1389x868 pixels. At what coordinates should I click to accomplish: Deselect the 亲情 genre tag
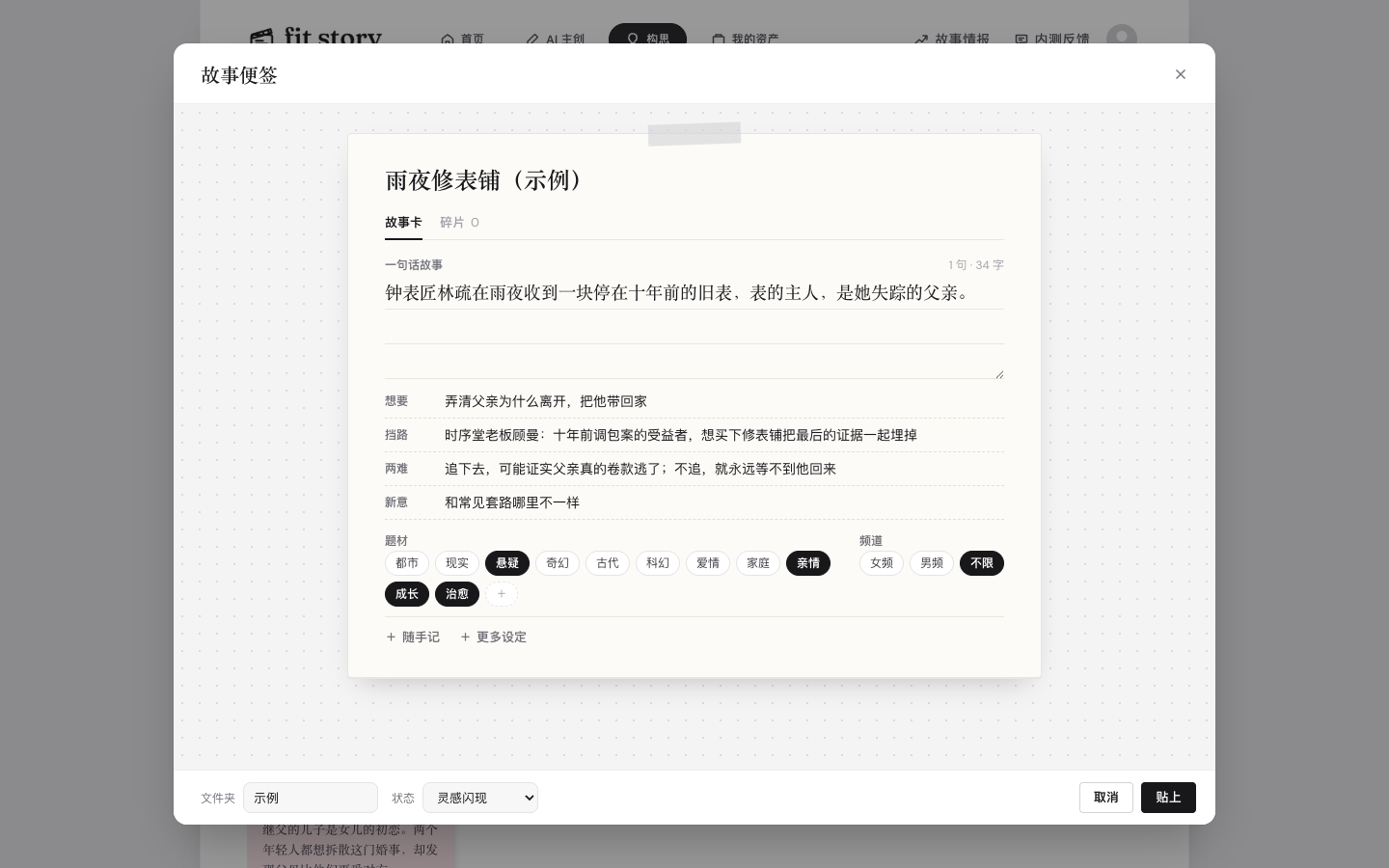[x=808, y=563]
